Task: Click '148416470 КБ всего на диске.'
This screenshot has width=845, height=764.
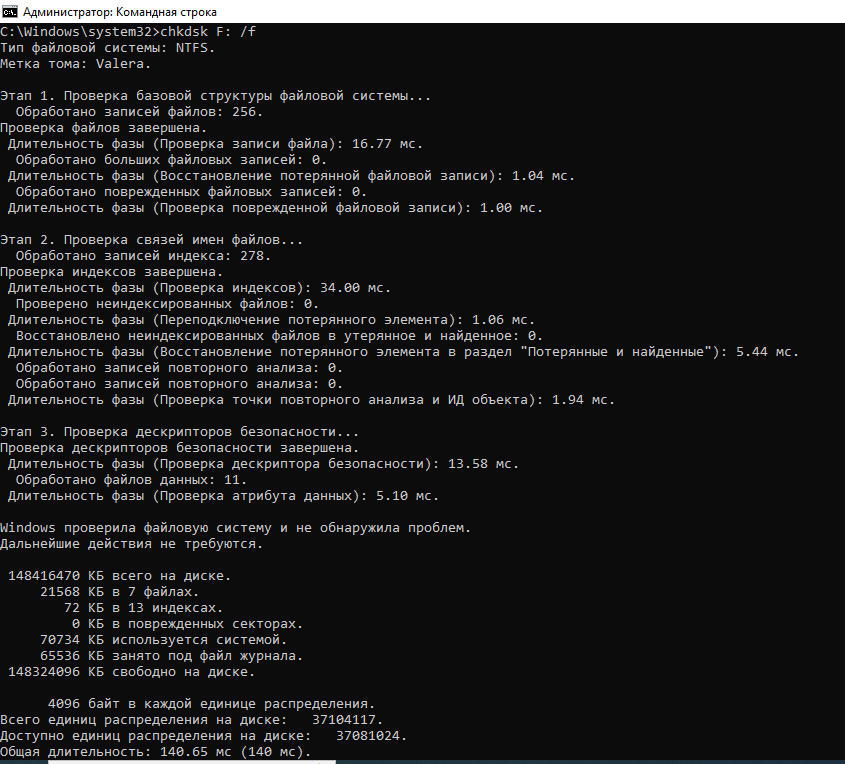Action: click(x=119, y=576)
